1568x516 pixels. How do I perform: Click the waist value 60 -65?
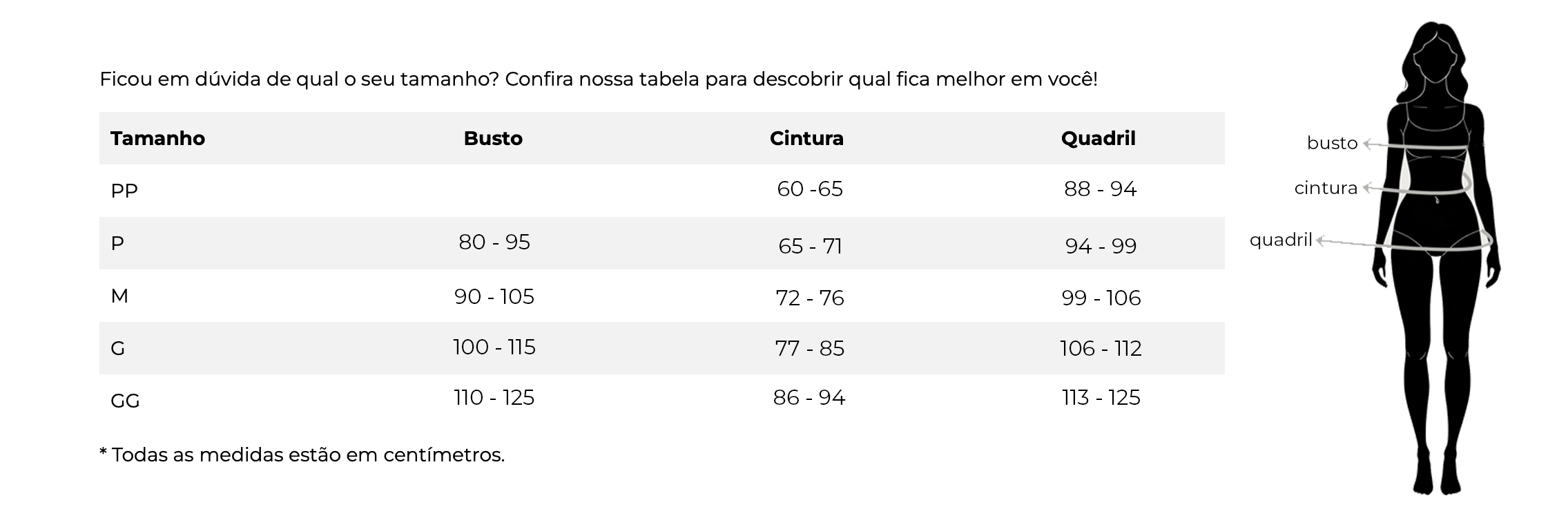[x=810, y=189]
